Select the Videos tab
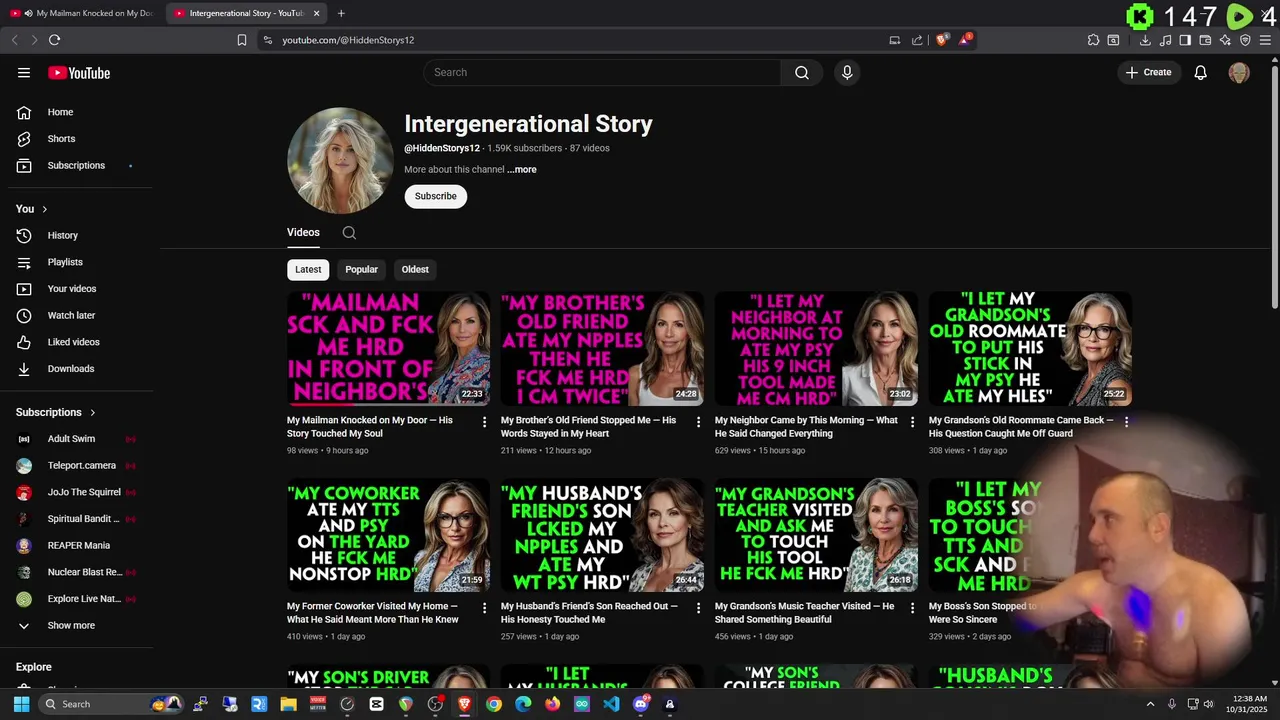 coord(303,232)
